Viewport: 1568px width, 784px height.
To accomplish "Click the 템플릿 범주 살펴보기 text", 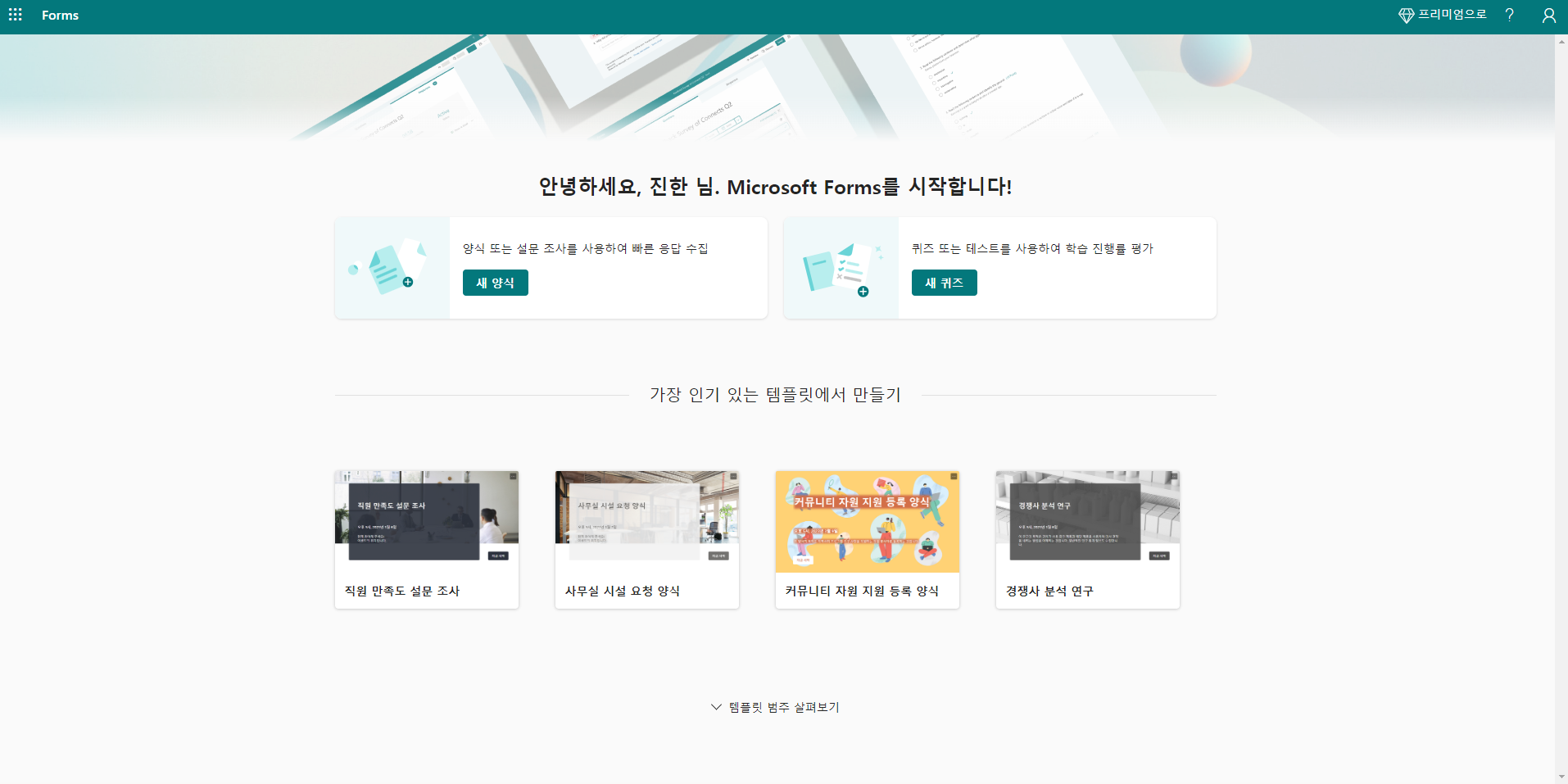I will click(x=784, y=707).
